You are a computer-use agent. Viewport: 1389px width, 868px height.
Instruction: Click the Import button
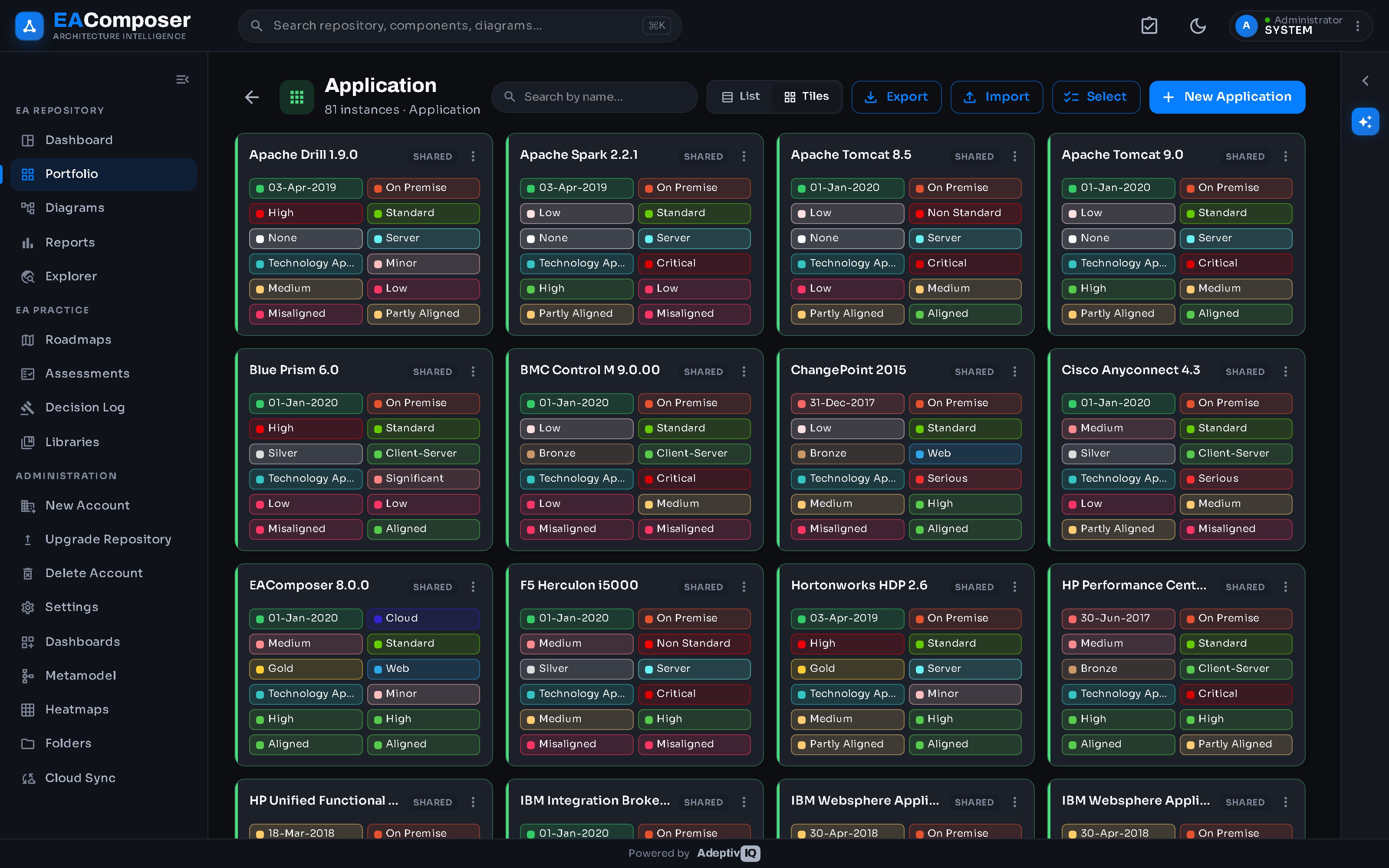(997, 97)
